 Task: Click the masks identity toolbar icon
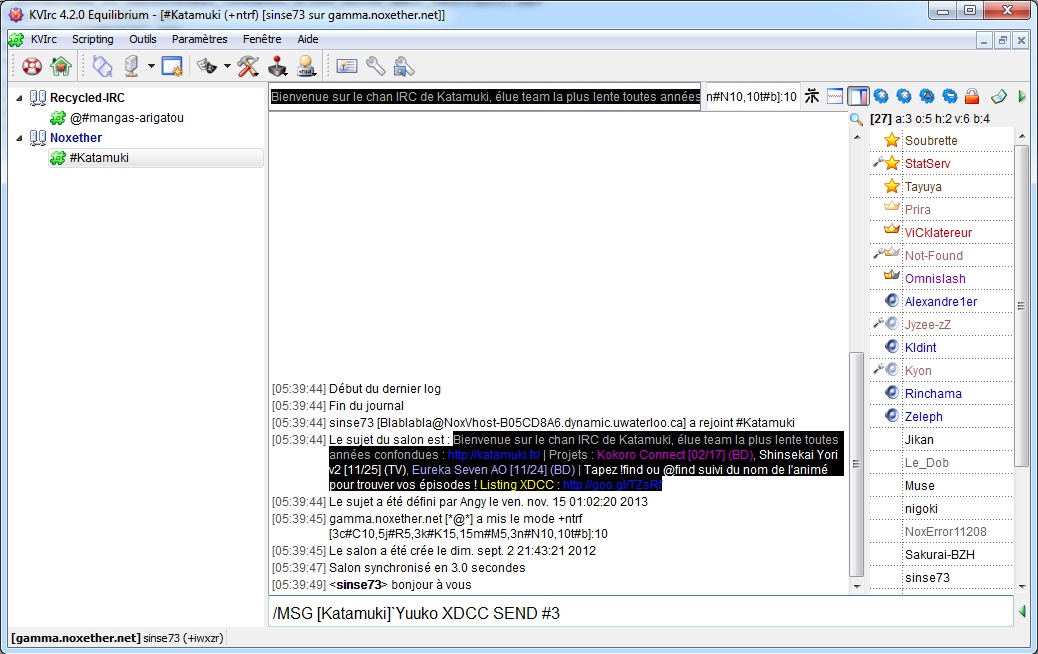point(207,67)
